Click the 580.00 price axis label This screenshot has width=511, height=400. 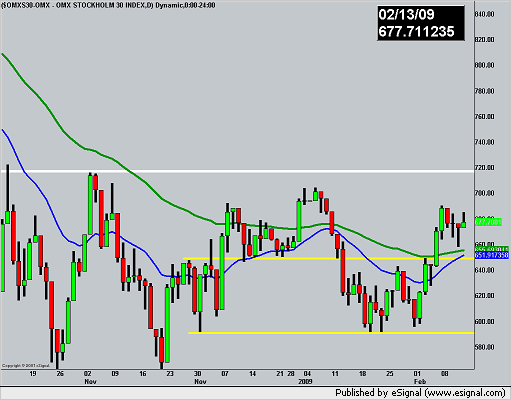[484, 347]
